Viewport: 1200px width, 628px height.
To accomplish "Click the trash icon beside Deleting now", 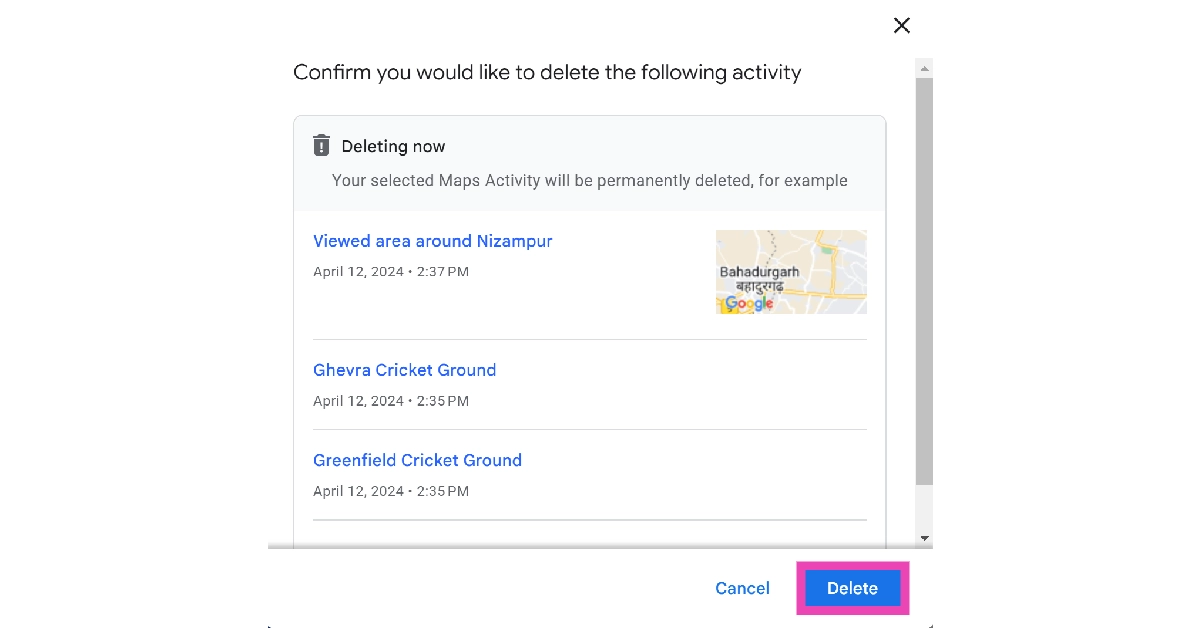I will [321, 146].
